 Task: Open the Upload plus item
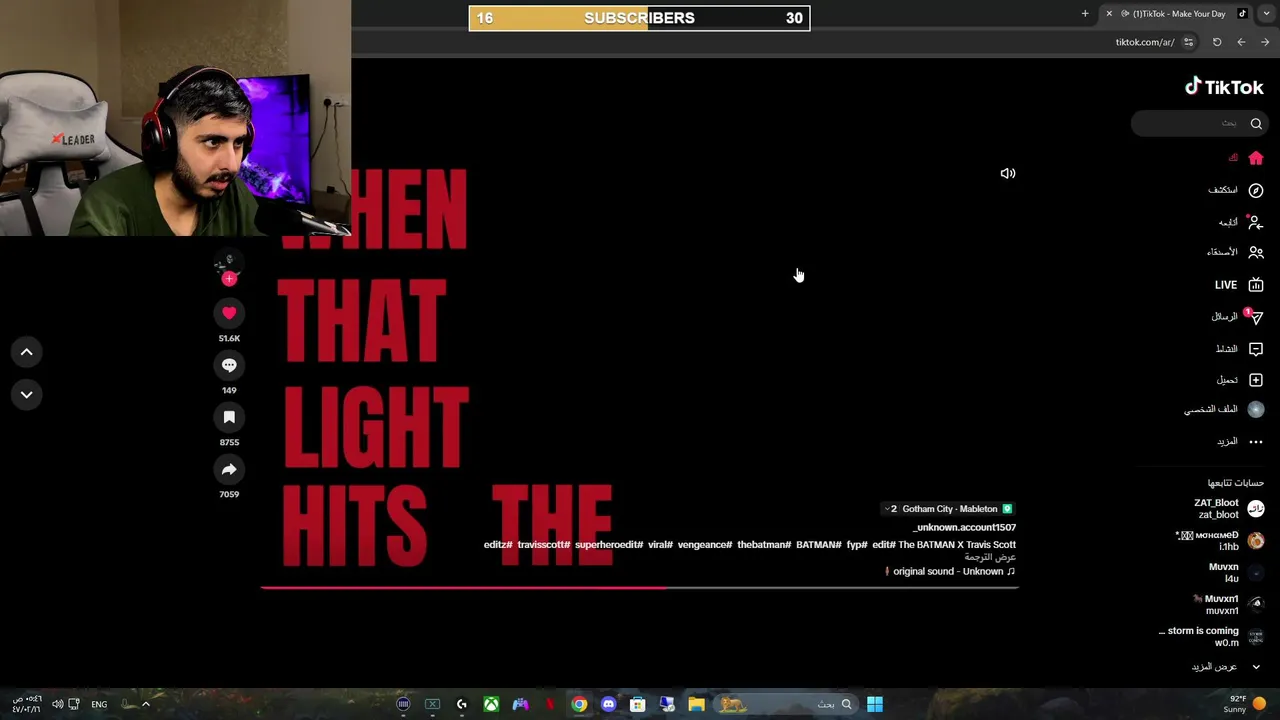(1240, 380)
